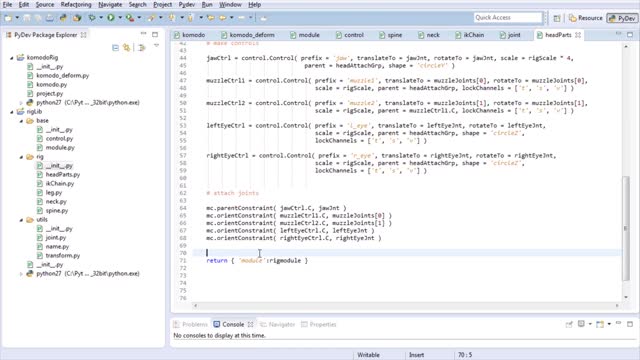This screenshot has height=360, width=640.
Task: Collapse the rigLib project
Action: (x=12, y=112)
